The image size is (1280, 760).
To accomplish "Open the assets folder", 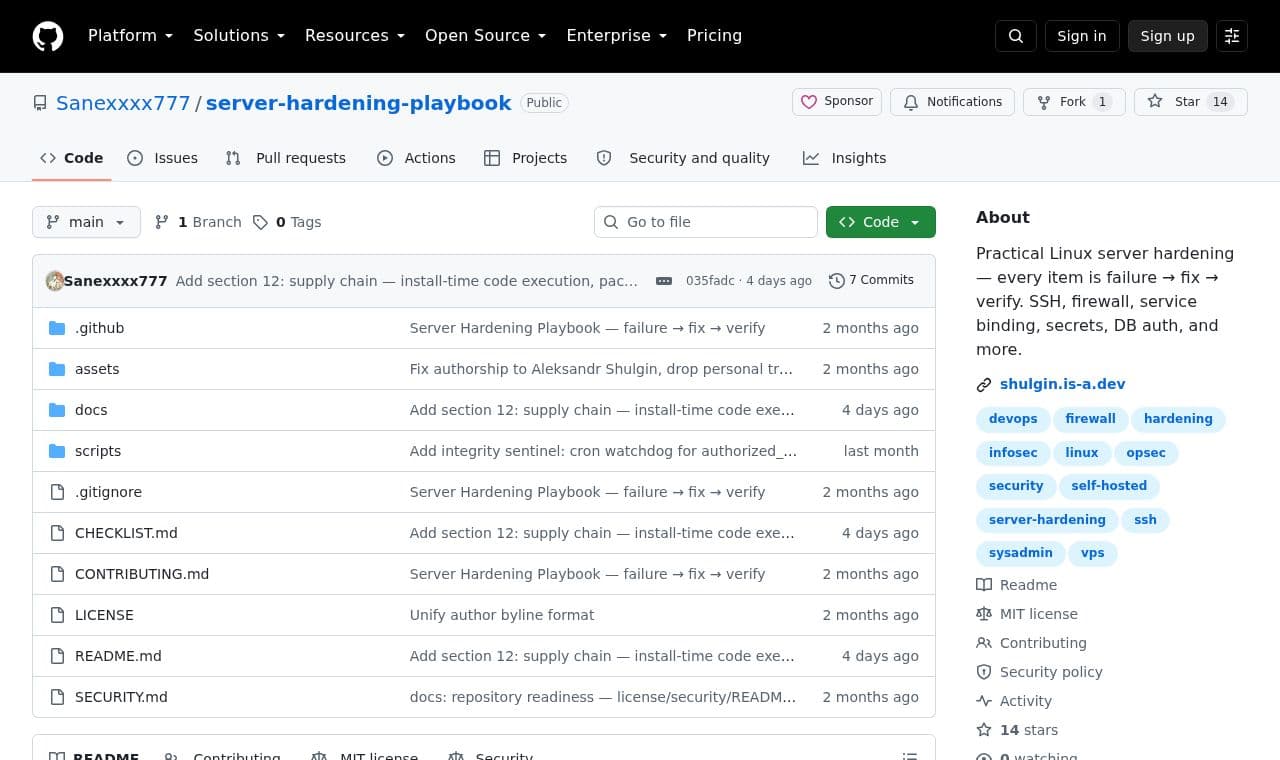I will 97,369.
